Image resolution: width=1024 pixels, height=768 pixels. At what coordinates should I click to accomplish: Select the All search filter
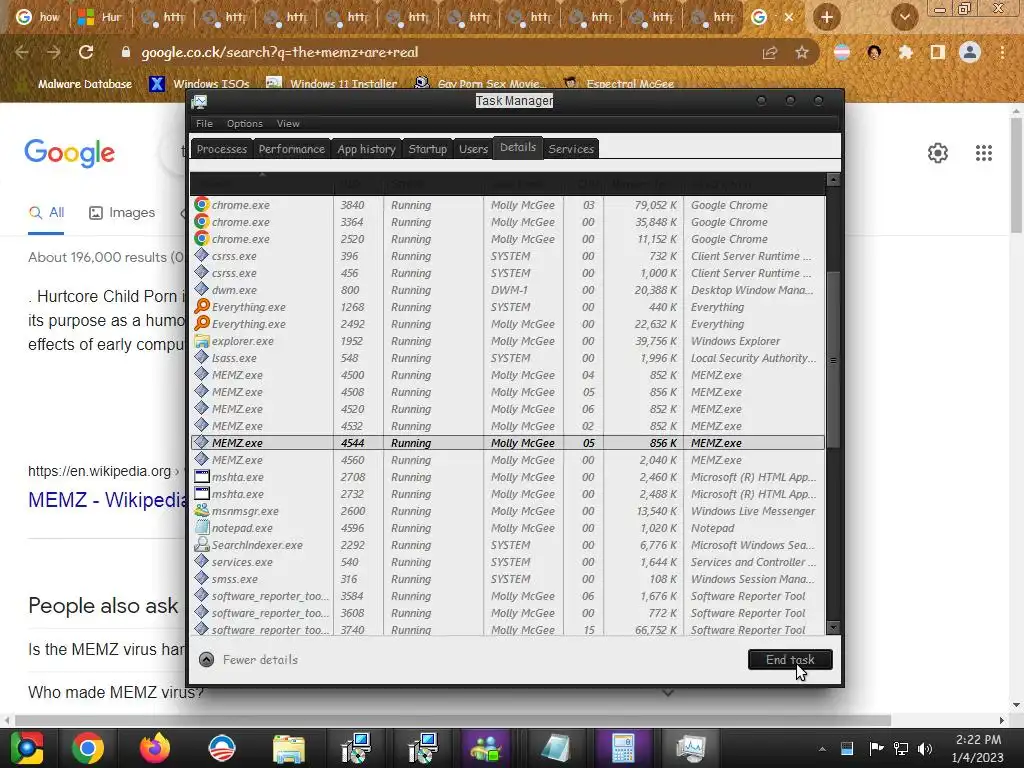click(46, 212)
